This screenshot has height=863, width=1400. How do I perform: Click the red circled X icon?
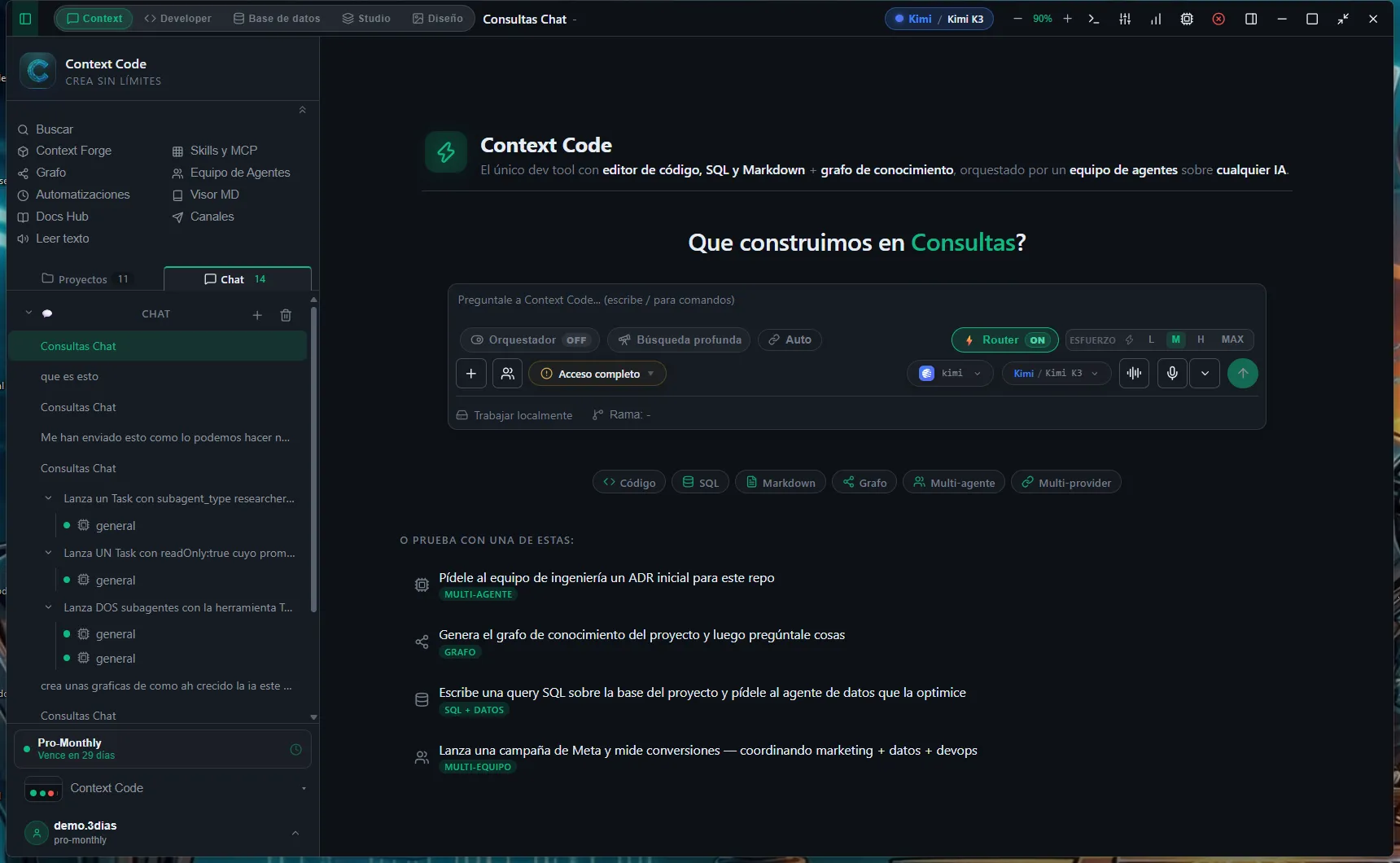click(1218, 19)
